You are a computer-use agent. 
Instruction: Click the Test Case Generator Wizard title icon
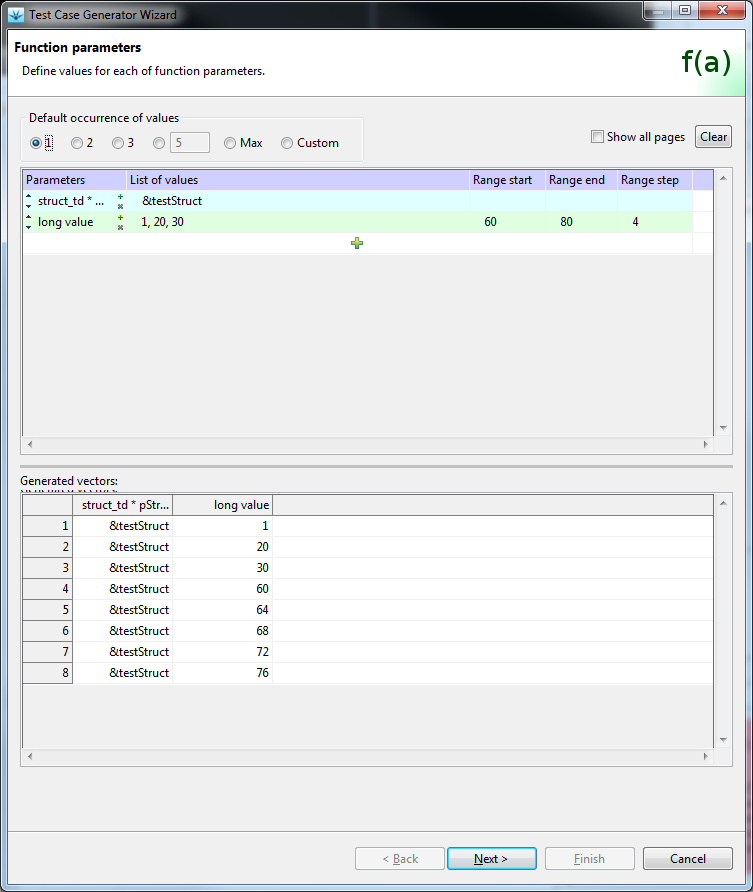(16, 14)
